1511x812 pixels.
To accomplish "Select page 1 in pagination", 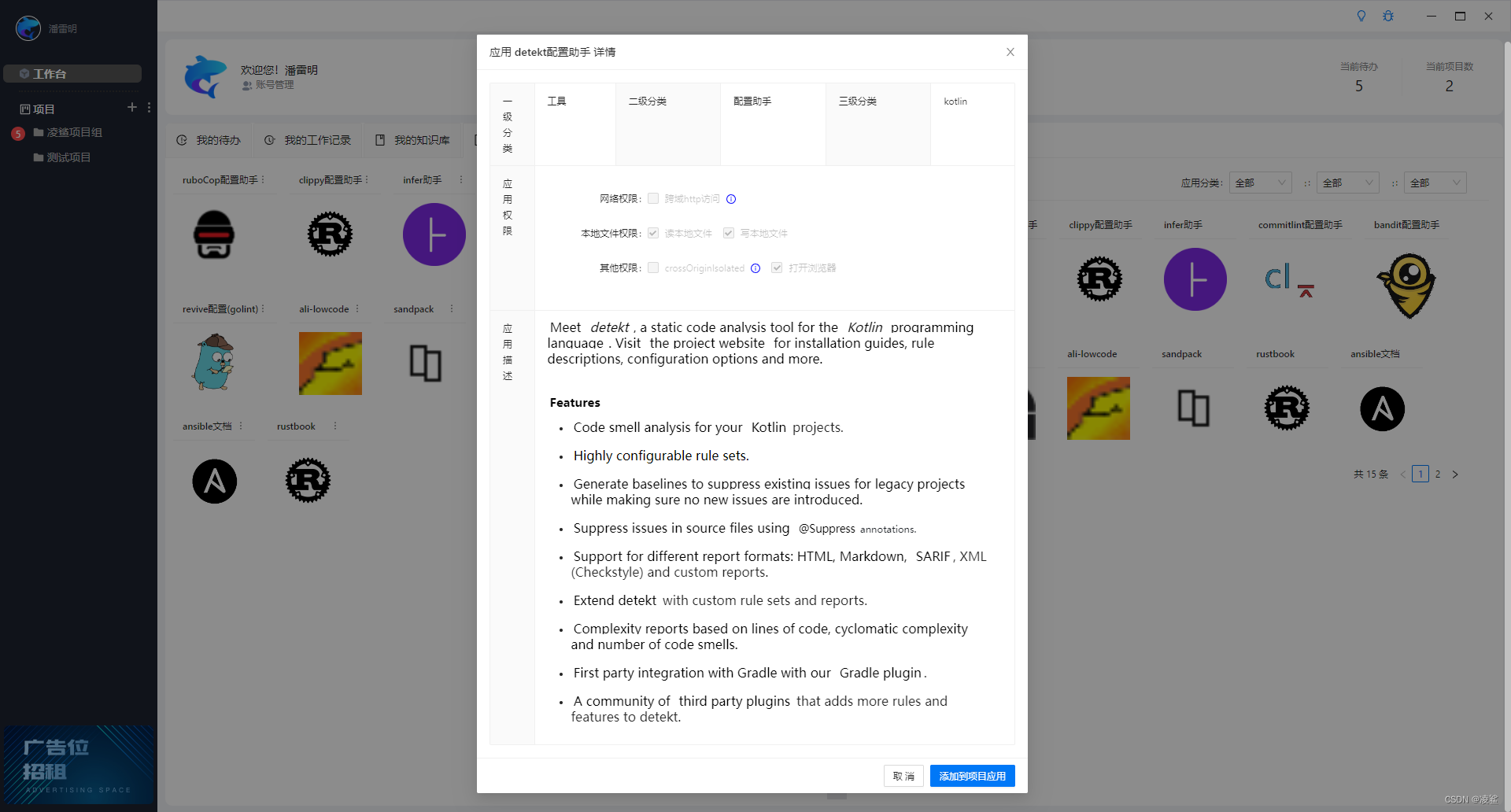I will click(1420, 474).
